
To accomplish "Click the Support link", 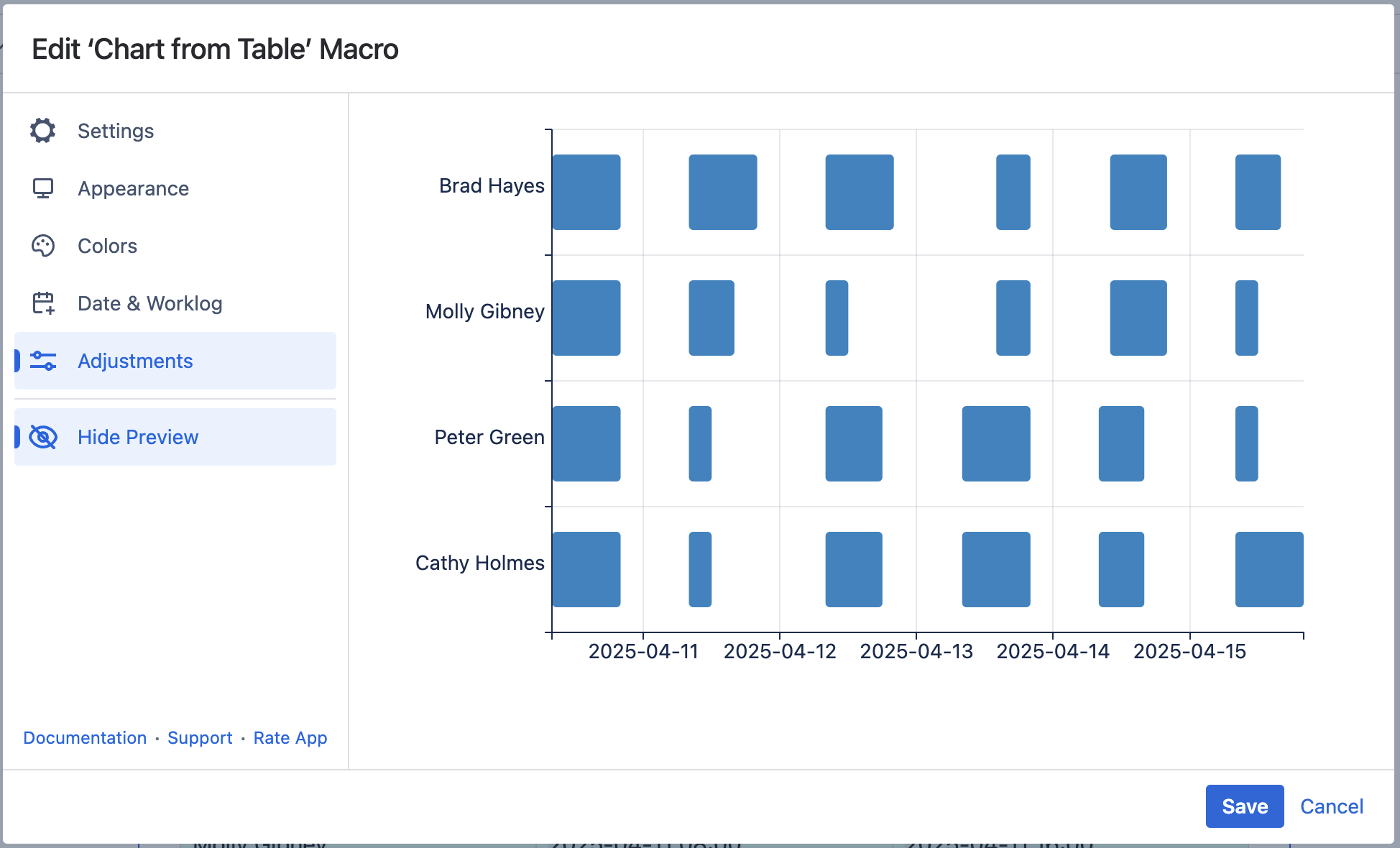I will pyautogui.click(x=200, y=738).
